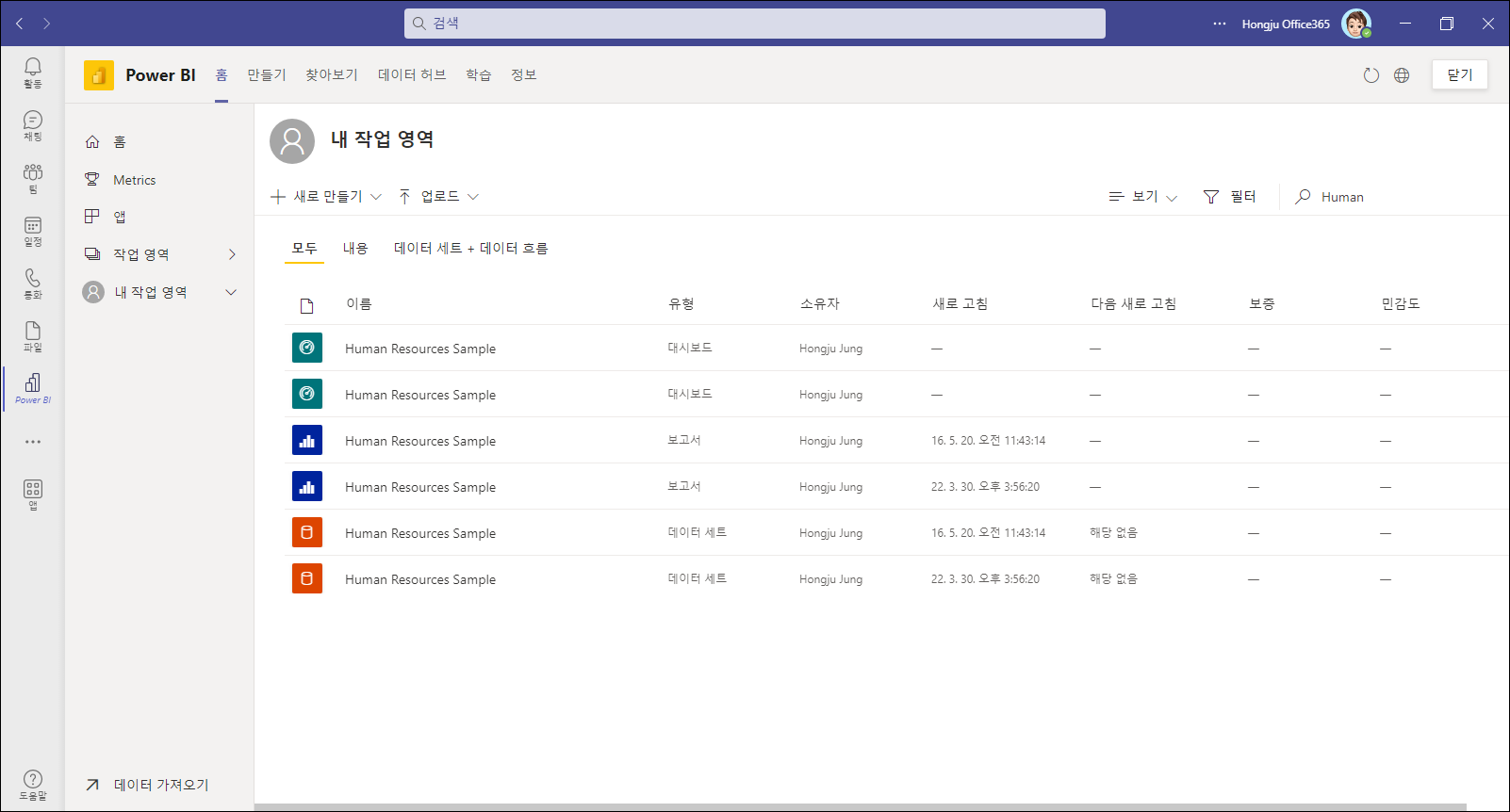The height and width of the screenshot is (812, 1510).
Task: Open the 정보 (About) tab
Action: (524, 75)
